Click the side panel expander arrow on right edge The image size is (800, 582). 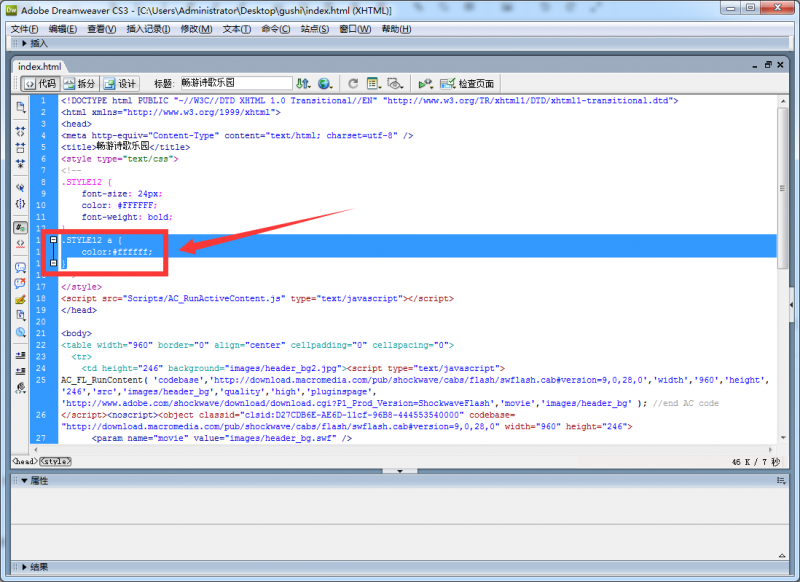(x=791, y=305)
